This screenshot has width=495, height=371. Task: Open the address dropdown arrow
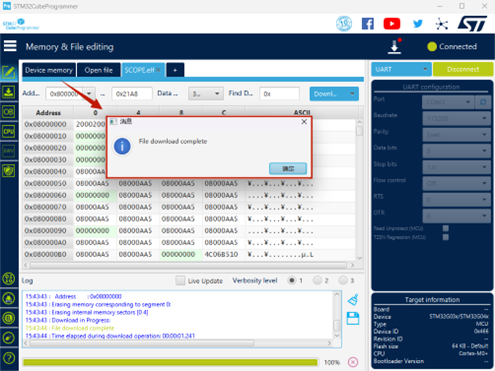pos(89,94)
